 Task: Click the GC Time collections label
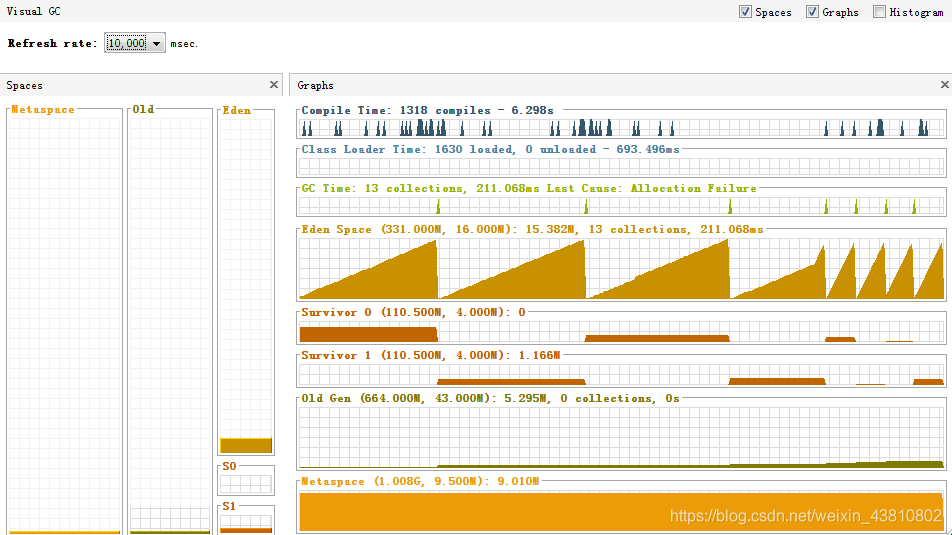pos(529,188)
